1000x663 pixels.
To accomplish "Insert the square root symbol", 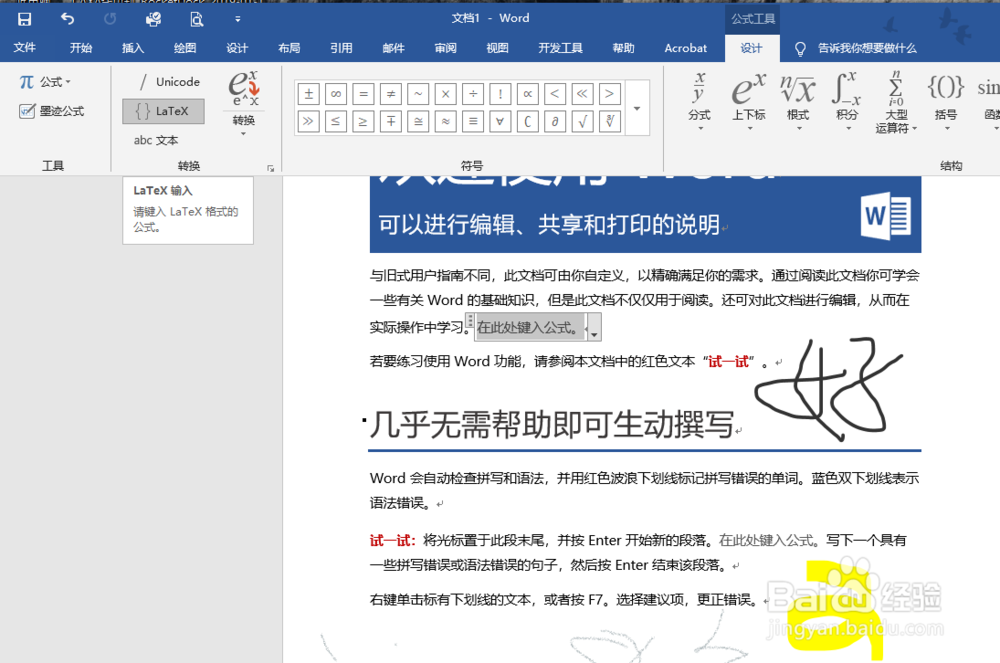I will [x=582, y=121].
